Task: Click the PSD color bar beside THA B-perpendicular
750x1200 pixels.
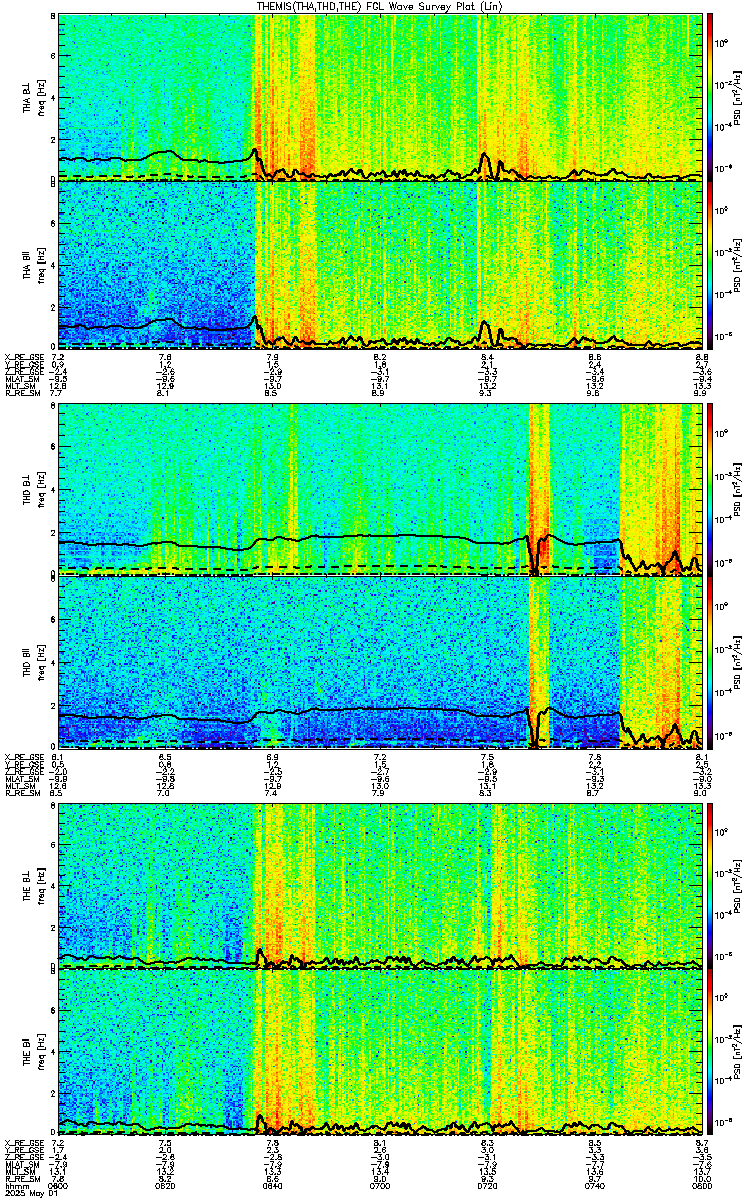Action: (x=711, y=96)
